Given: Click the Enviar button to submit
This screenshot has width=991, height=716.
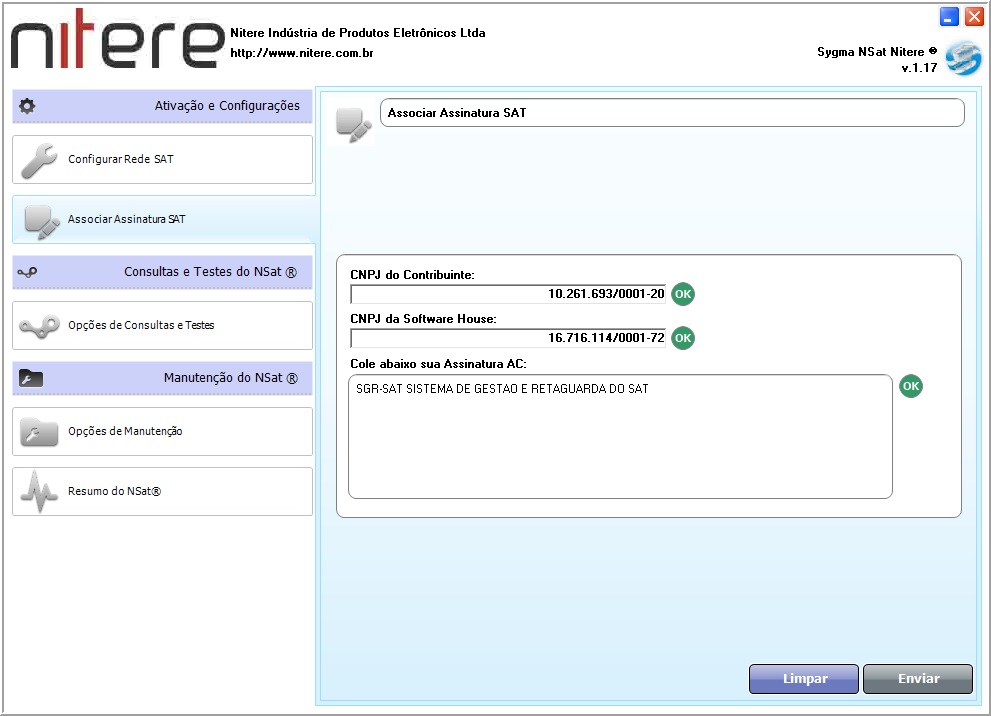Looking at the screenshot, I should [x=918, y=679].
